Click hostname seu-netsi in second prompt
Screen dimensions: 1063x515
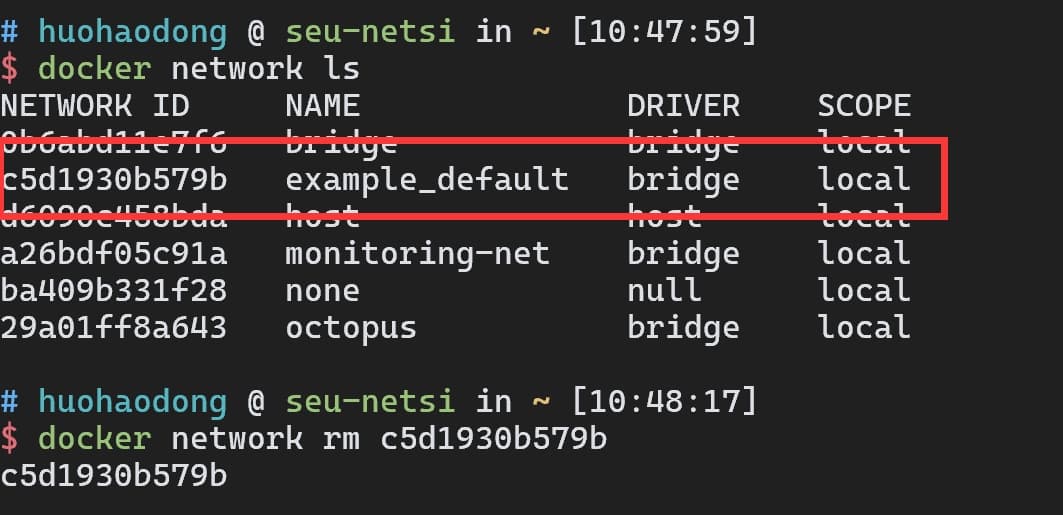370,402
